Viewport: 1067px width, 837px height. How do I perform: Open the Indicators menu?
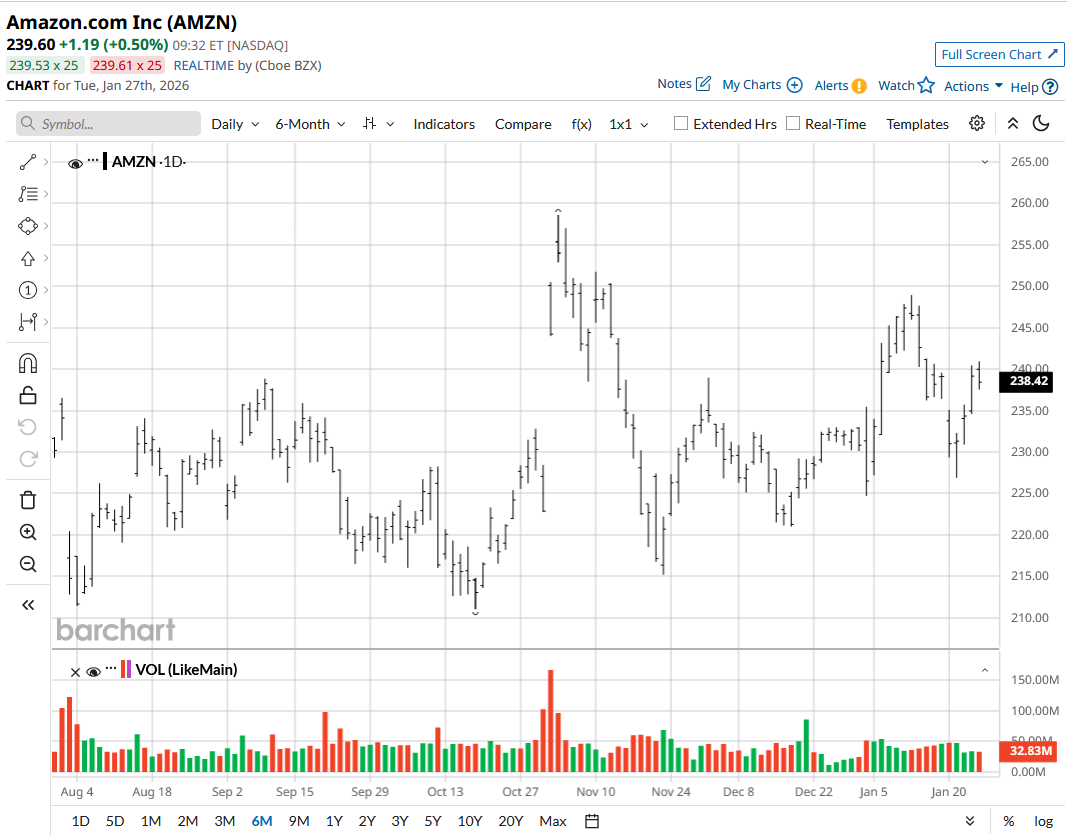444,124
